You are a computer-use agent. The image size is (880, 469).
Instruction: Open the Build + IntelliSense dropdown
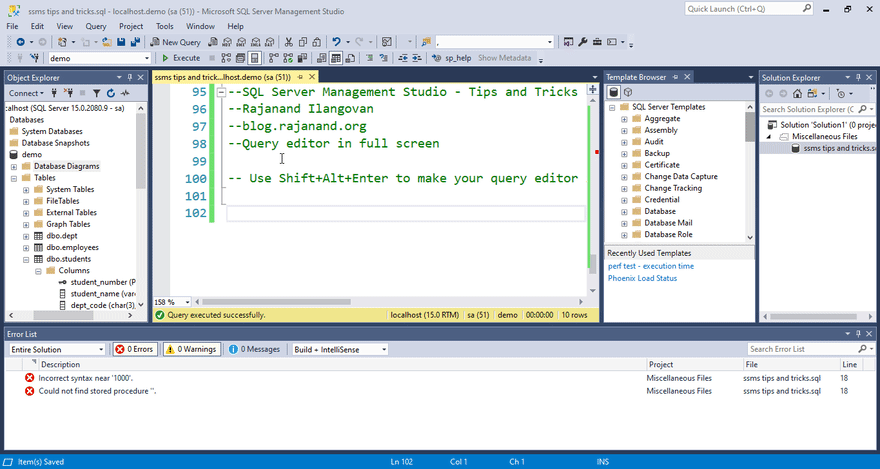[x=384, y=349]
